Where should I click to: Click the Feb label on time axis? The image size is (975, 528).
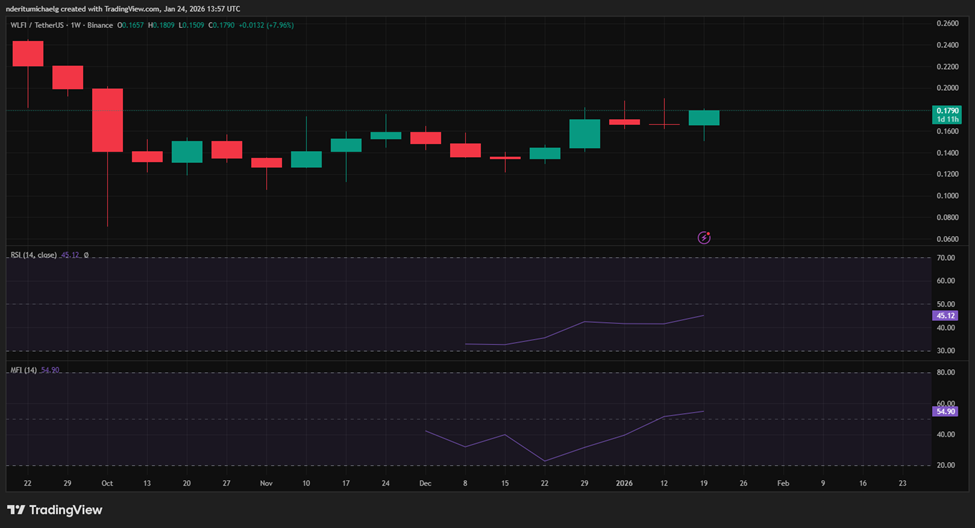(x=783, y=482)
